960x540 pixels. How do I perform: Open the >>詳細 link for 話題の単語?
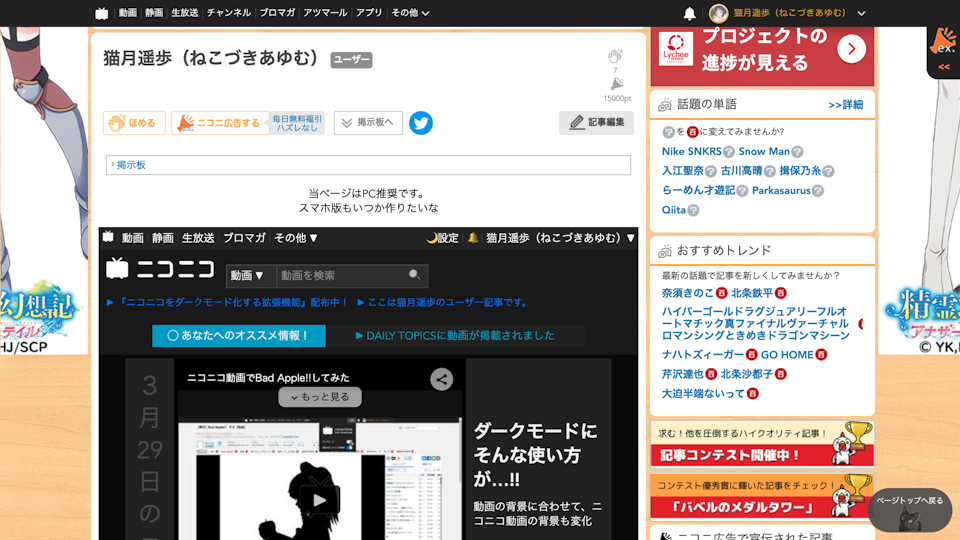click(x=846, y=105)
